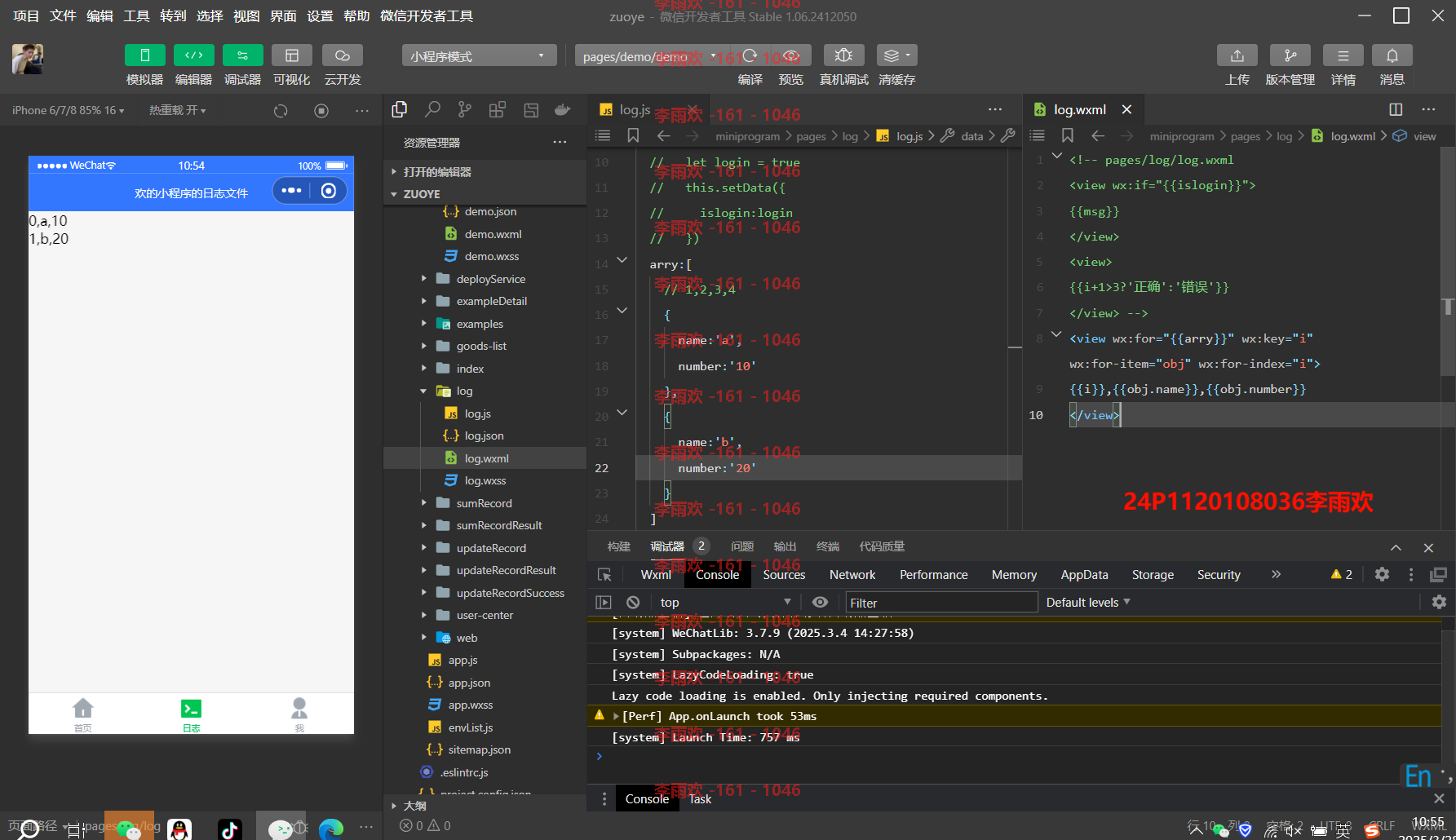Toggle live expression eye icon
1456x840 pixels.
click(820, 603)
